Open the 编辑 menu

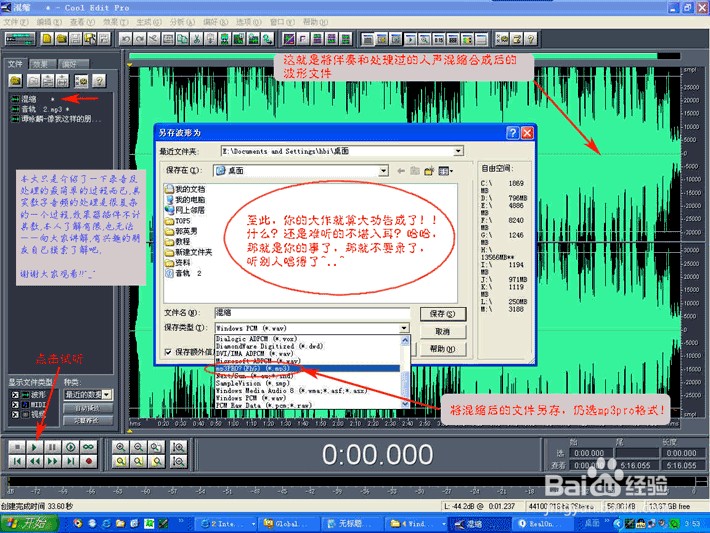tap(49, 22)
